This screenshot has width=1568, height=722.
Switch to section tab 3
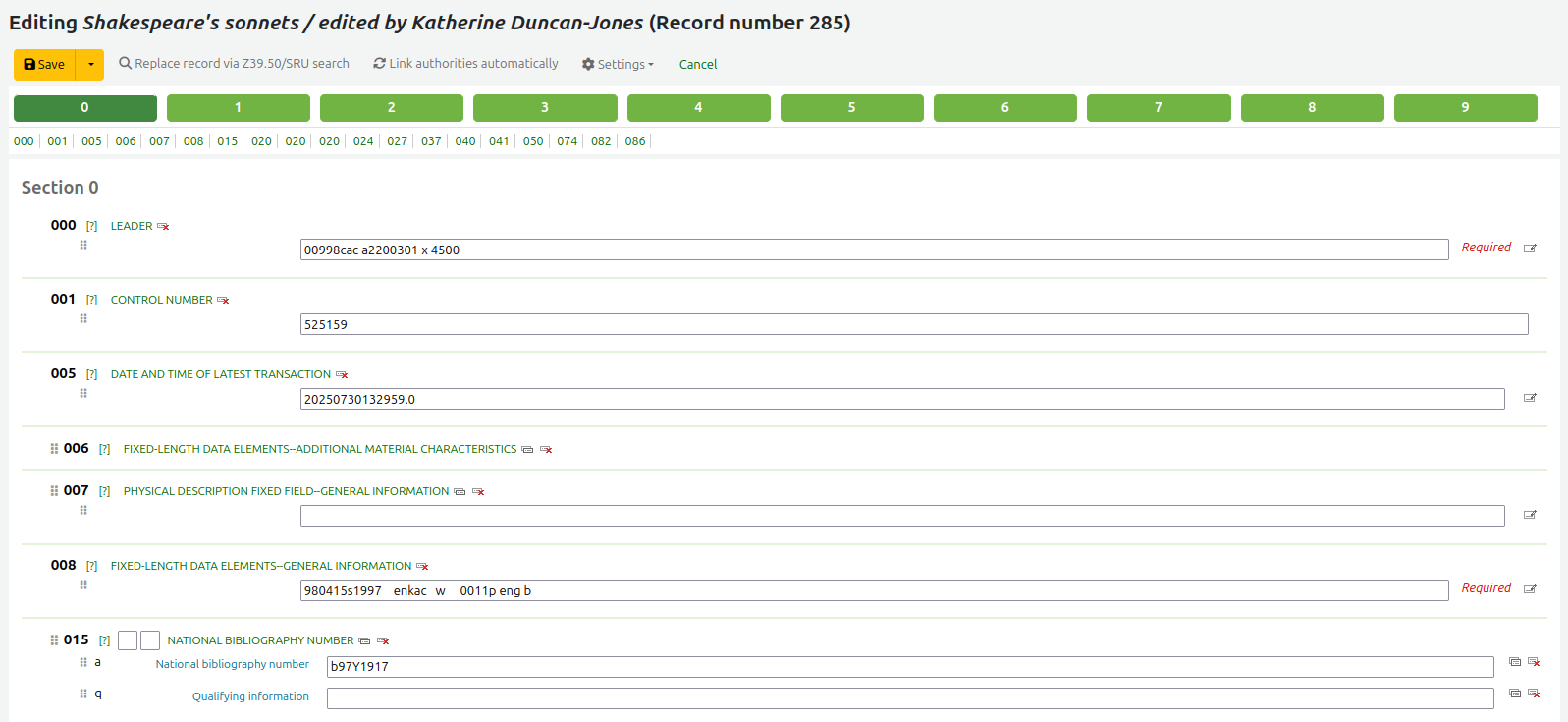point(545,108)
